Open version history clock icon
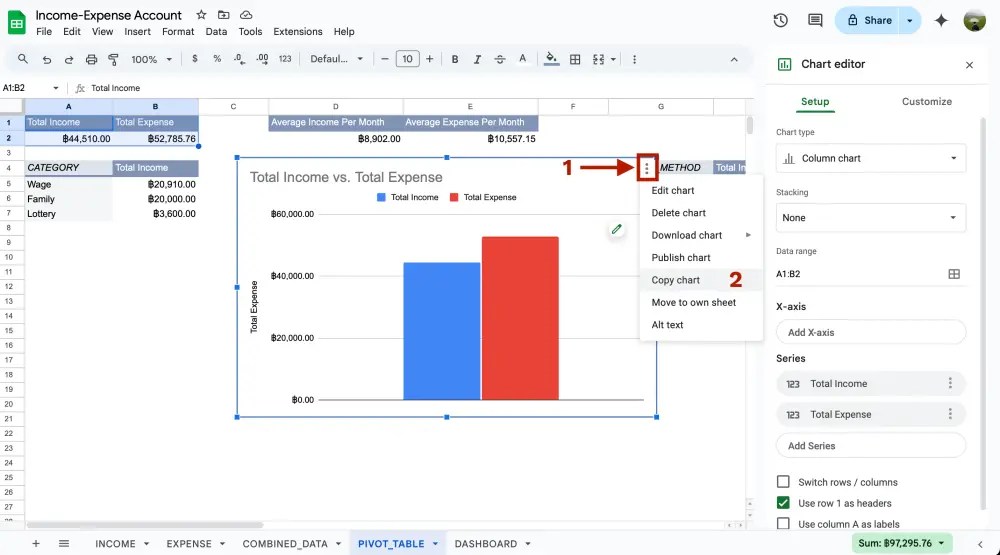 coord(781,20)
